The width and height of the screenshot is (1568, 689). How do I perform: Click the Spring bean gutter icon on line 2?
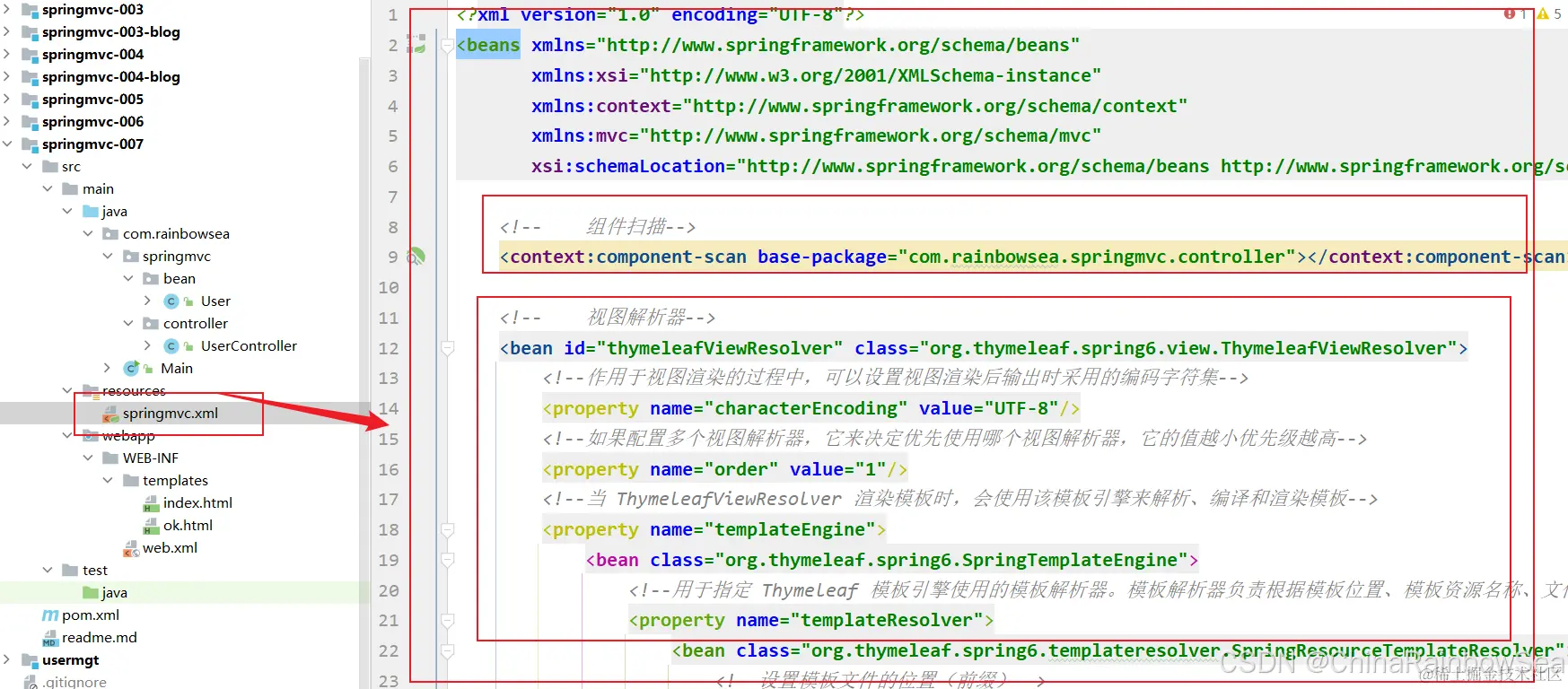coord(416,44)
